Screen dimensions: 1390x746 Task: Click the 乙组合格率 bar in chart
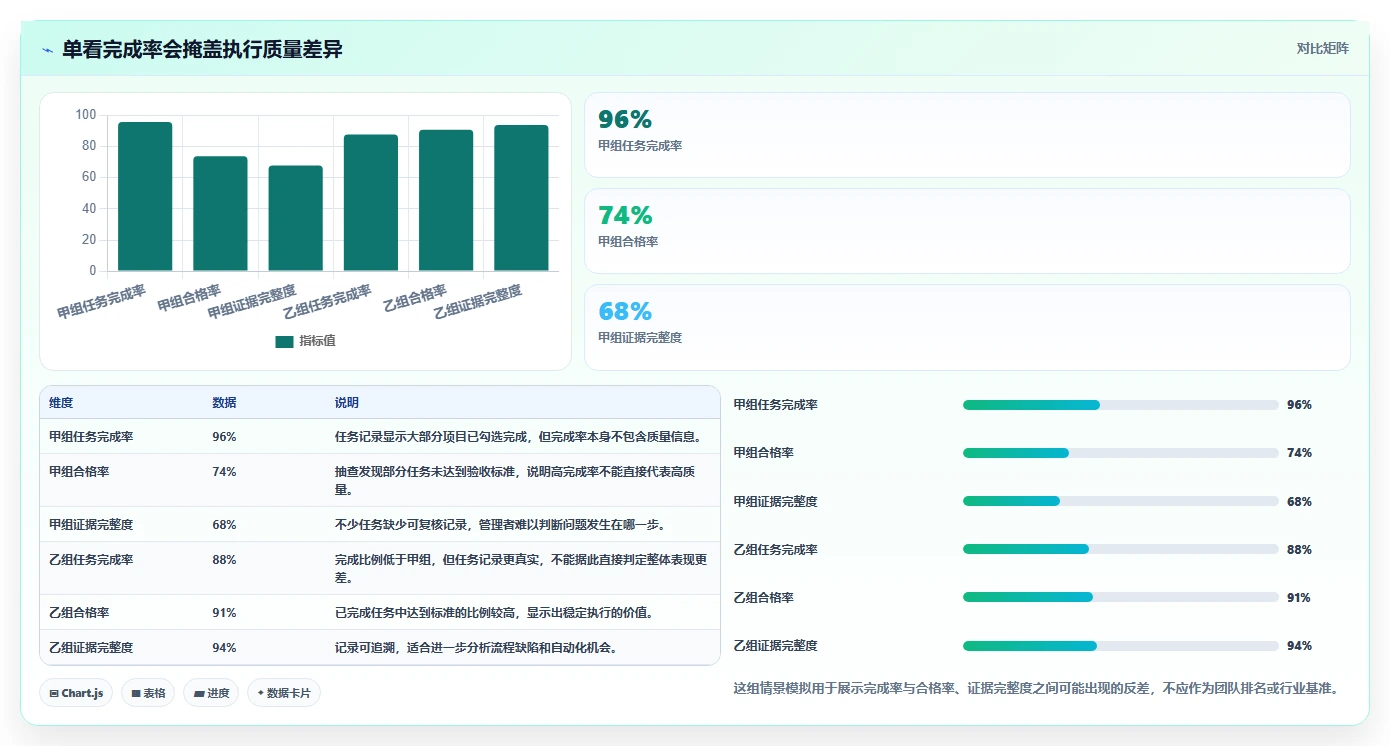coord(446,200)
